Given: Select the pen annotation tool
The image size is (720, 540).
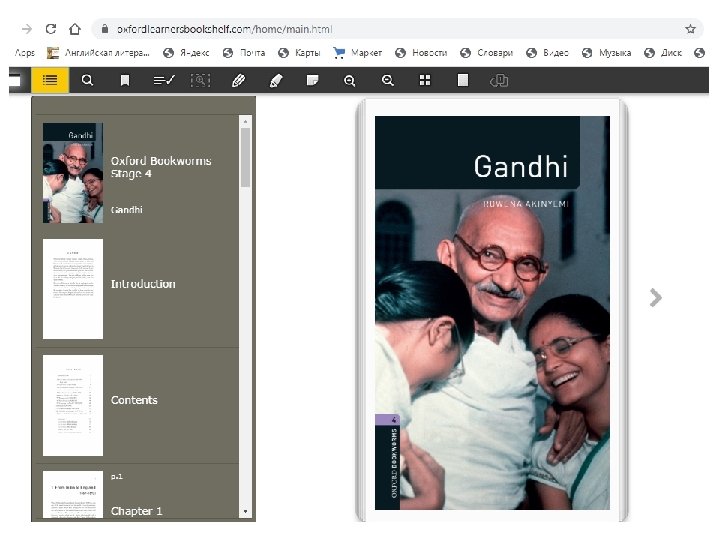Looking at the screenshot, I should pyautogui.click(x=238, y=81).
